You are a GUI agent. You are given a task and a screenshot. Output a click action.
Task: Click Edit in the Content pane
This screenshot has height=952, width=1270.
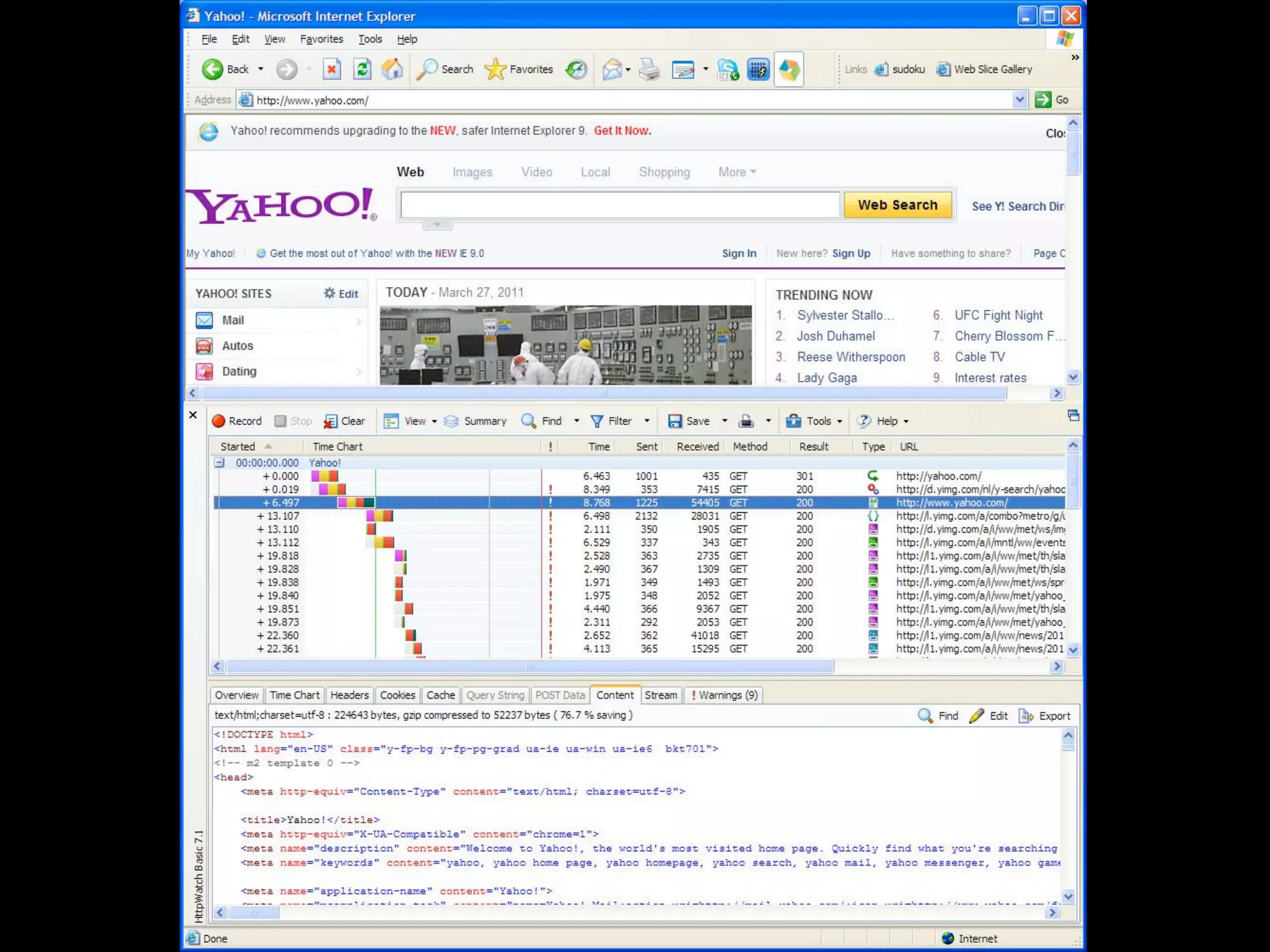989,716
